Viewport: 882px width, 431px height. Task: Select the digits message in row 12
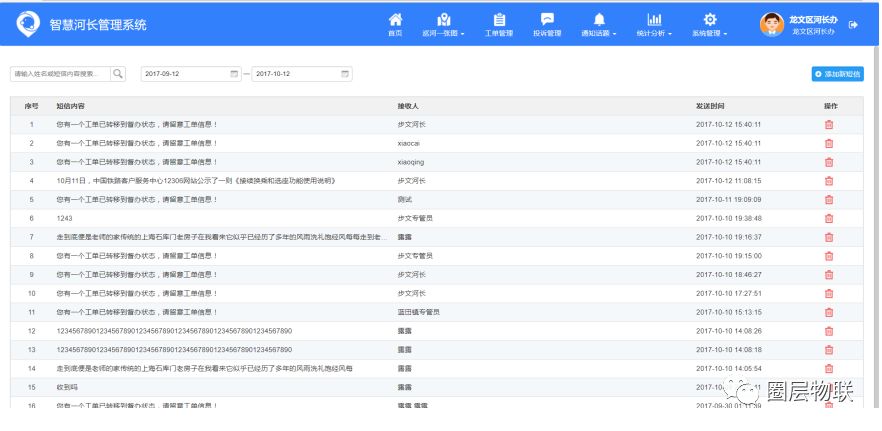pyautogui.click(x=174, y=331)
